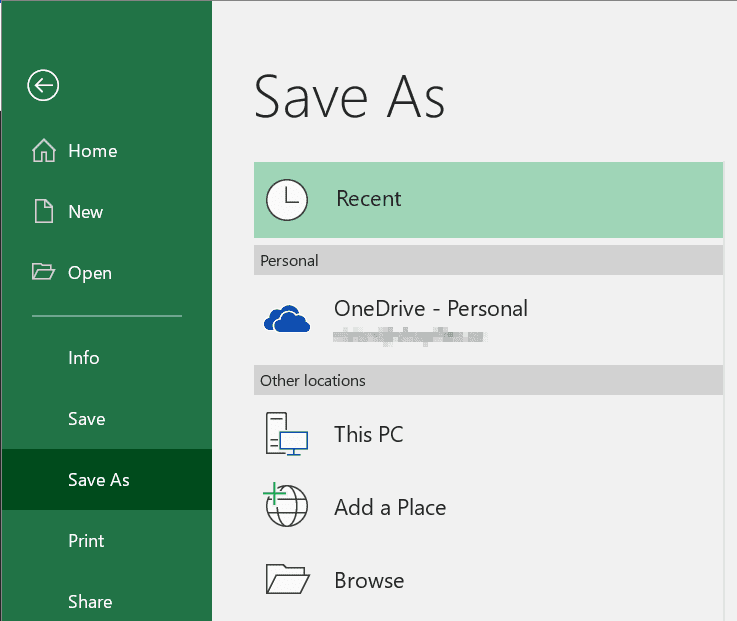Select the highlighted Save As item
This screenshot has width=737, height=621.
click(x=99, y=480)
